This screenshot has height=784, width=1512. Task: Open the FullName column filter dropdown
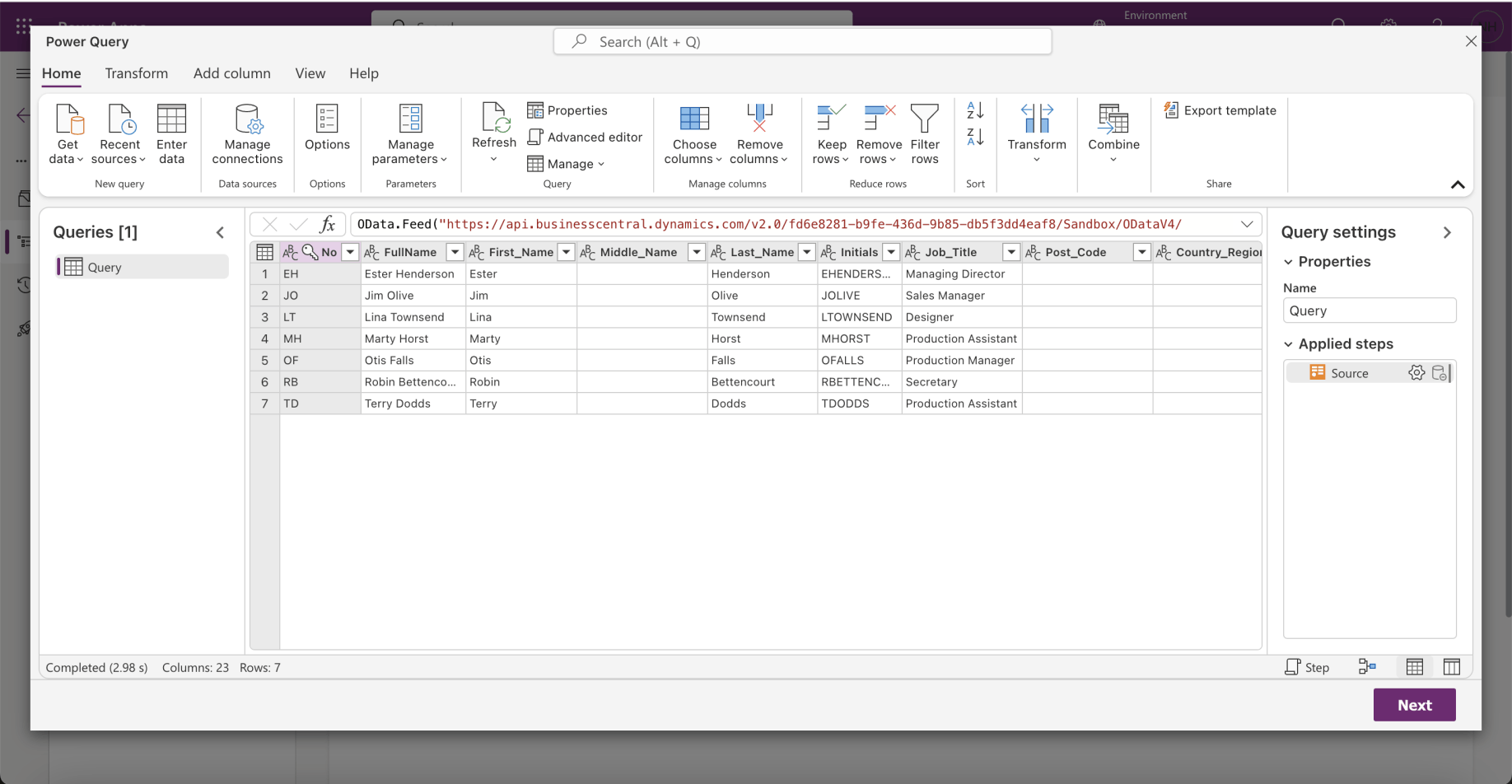tap(455, 253)
